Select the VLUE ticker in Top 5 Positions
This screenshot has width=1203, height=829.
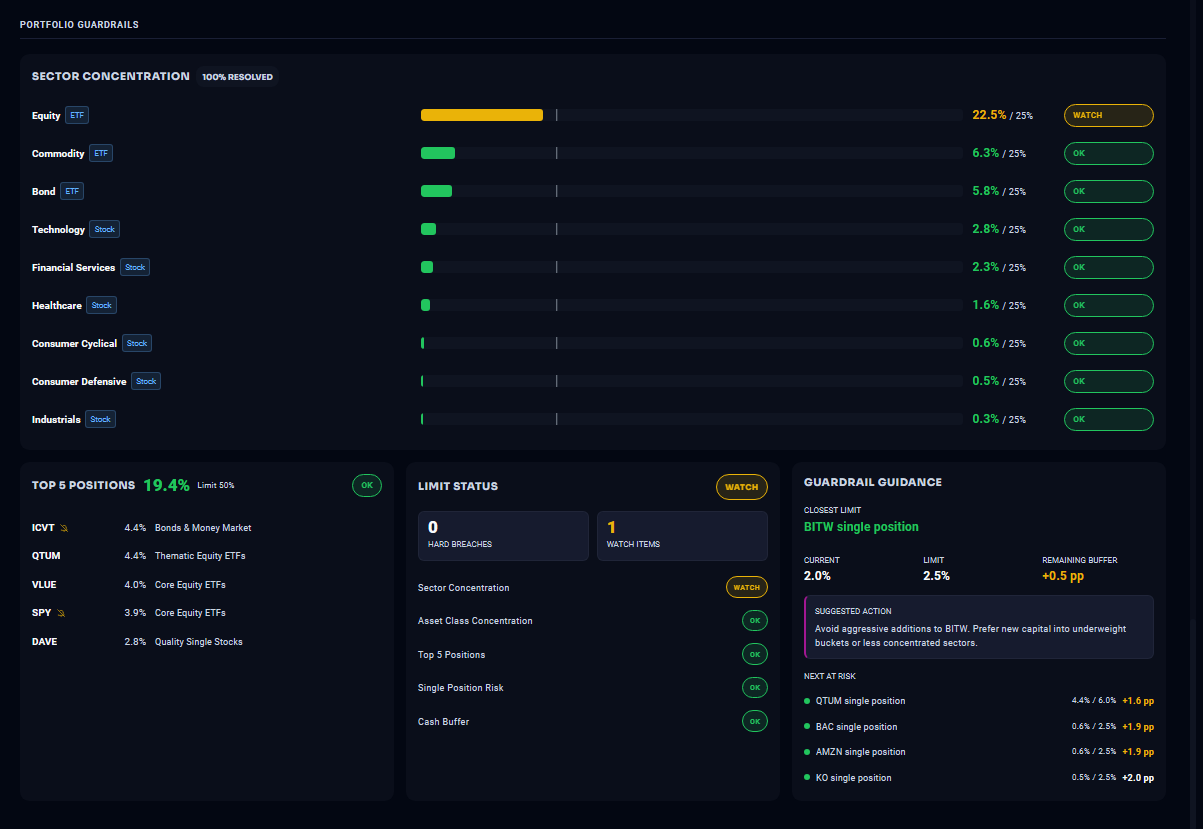point(45,585)
